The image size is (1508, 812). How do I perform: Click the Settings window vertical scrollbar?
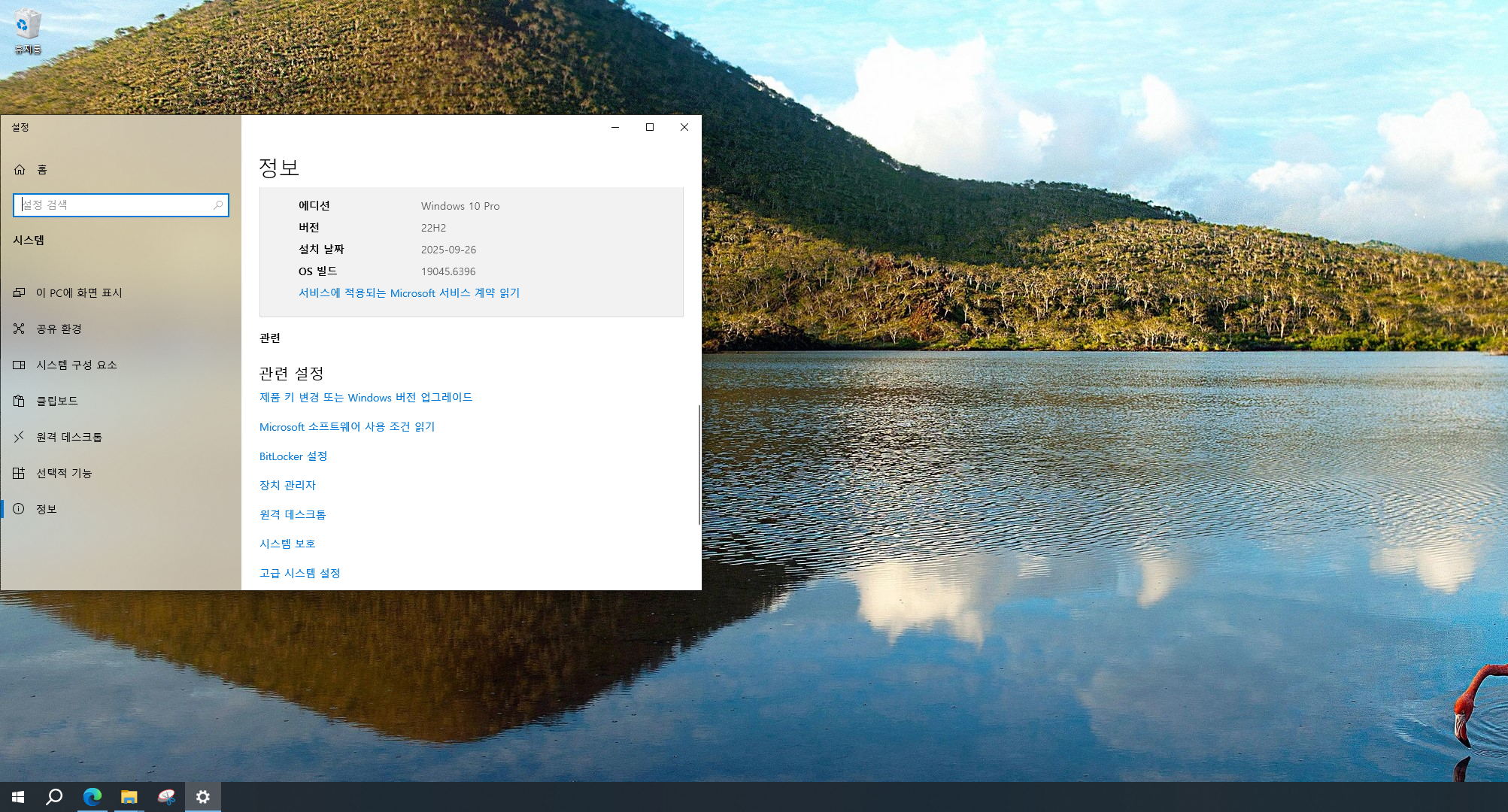pyautogui.click(x=699, y=465)
